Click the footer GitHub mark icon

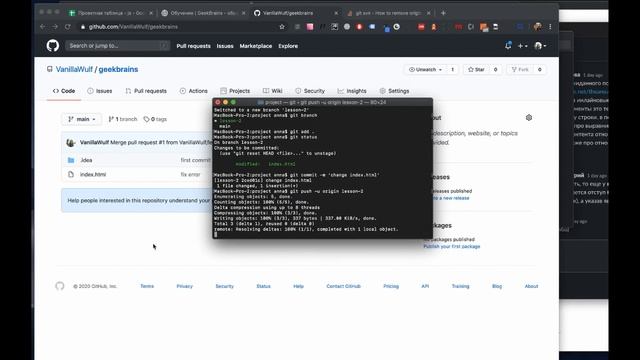pos(60,286)
